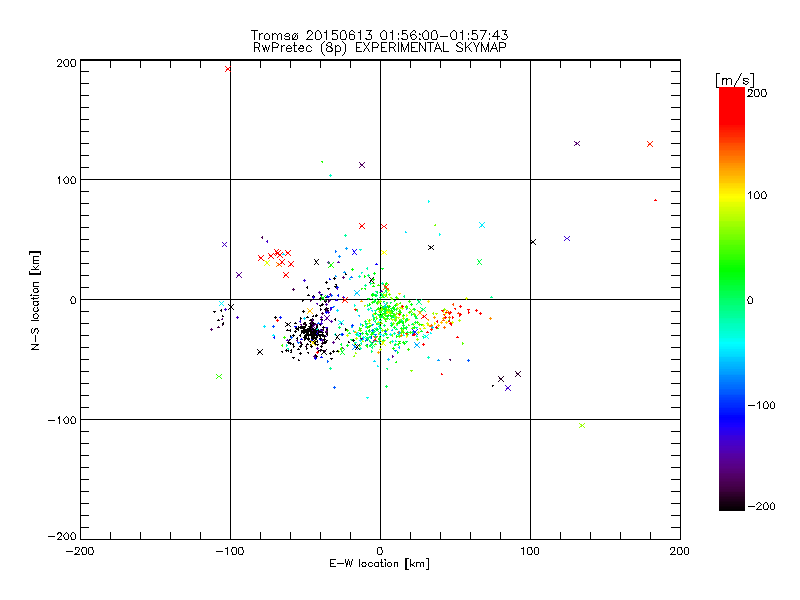800x600 pixels.
Task: Click the colorbar tick label '200'
Action: (757, 93)
